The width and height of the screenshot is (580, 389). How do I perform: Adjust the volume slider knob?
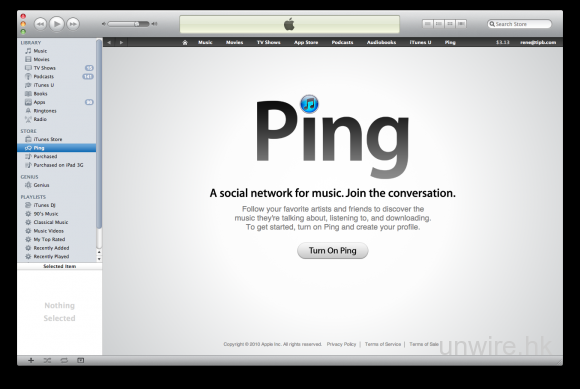[137, 24]
